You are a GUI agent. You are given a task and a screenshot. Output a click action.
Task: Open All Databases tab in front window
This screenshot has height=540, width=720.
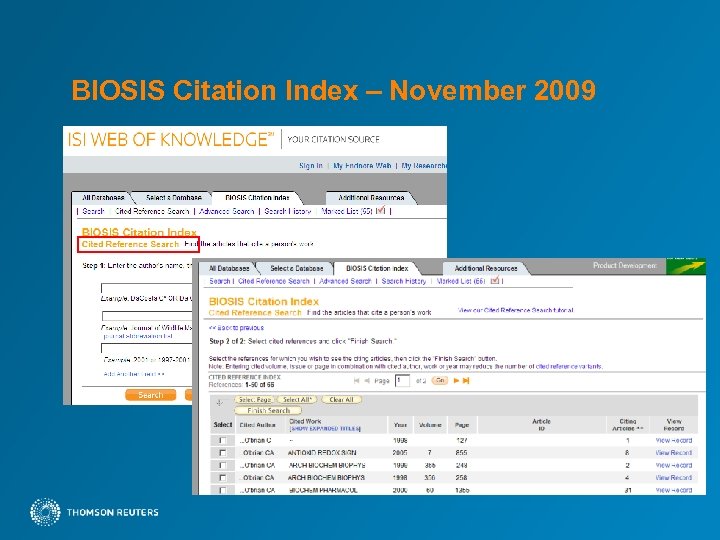tap(229, 268)
